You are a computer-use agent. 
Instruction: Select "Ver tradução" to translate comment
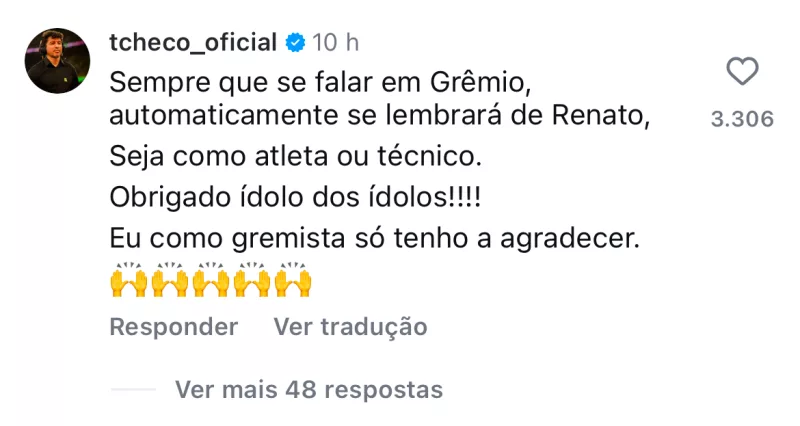point(350,327)
